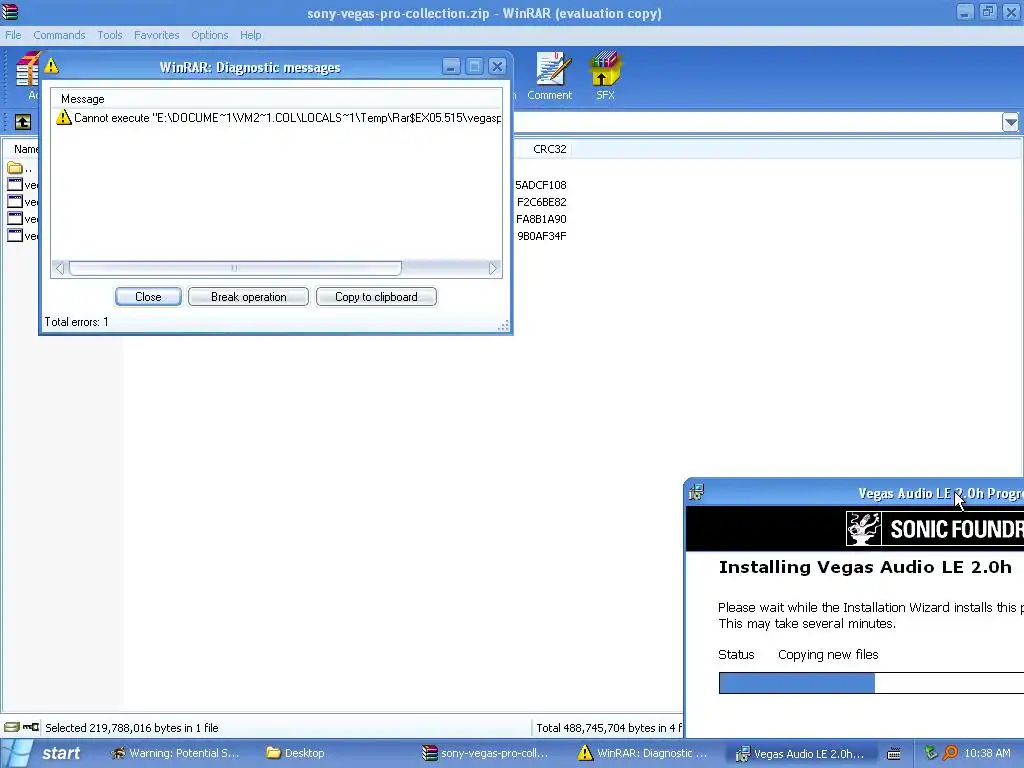Viewport: 1024px width, 768px height.
Task: Open the Tools menu
Action: coord(110,35)
